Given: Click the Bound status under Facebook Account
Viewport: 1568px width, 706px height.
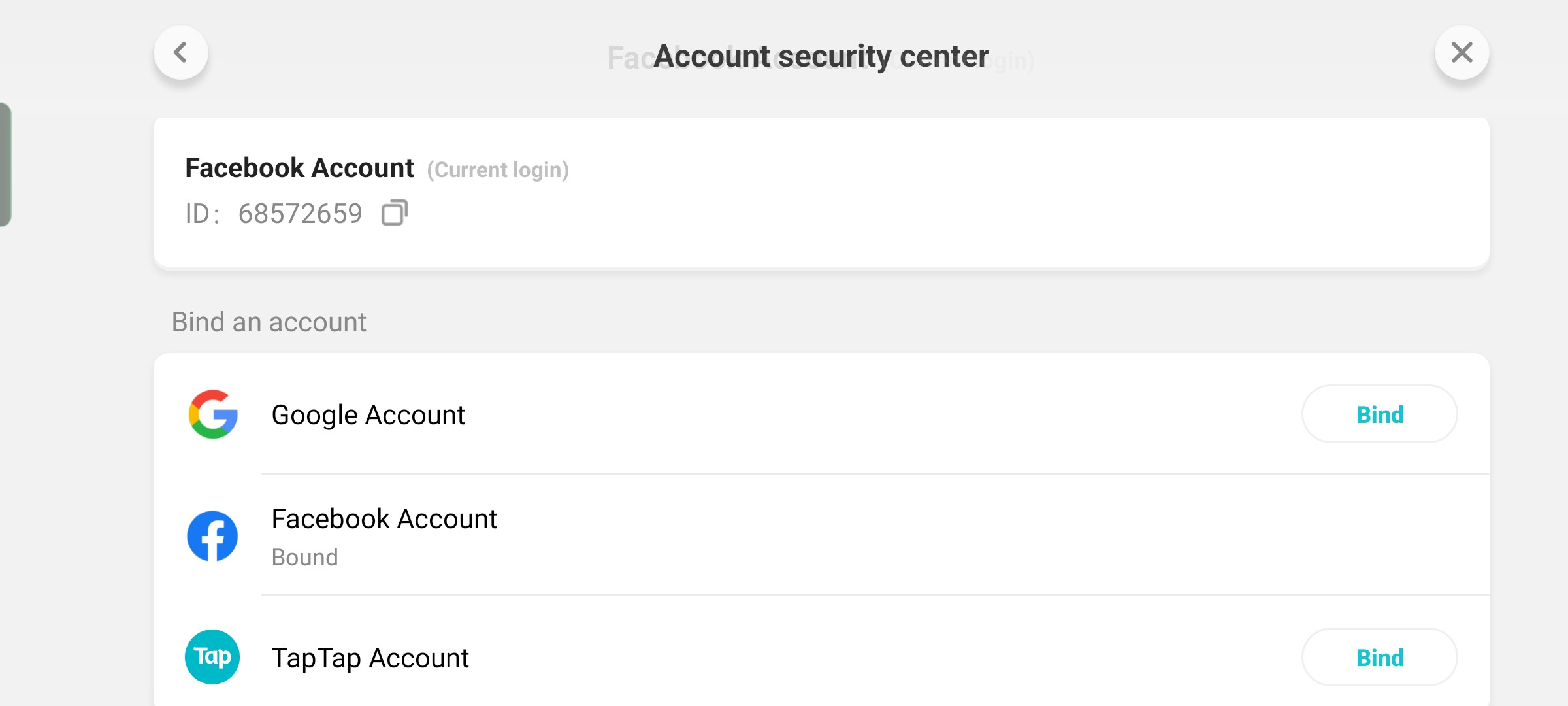Looking at the screenshot, I should pos(304,558).
